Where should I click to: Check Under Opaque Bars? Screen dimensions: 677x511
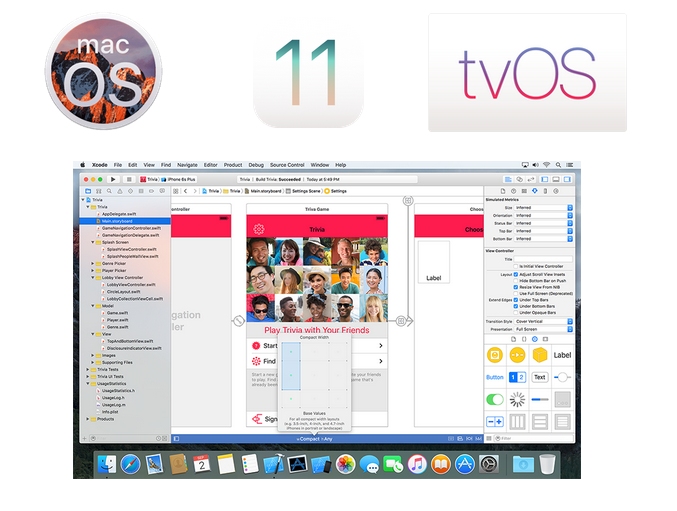[x=516, y=312]
